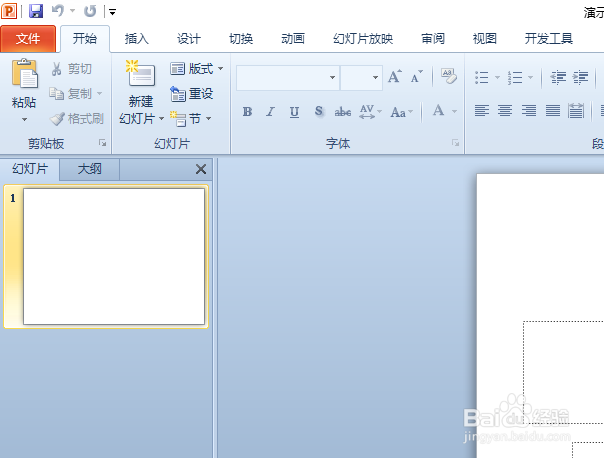Redo the last action
The width and height of the screenshot is (604, 458).
[90, 11]
